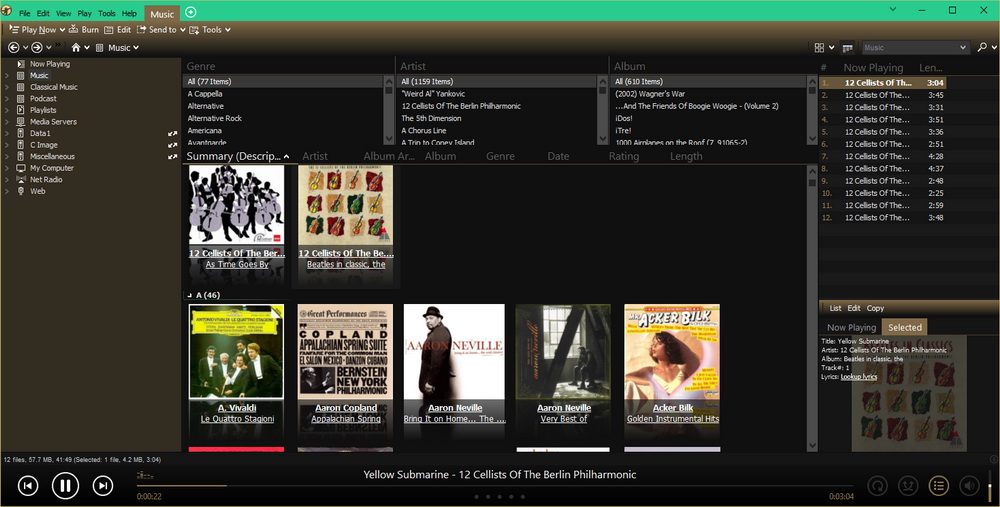Expand the Classical Music tree node
This screenshot has height=507, width=1000.
click(x=6, y=87)
